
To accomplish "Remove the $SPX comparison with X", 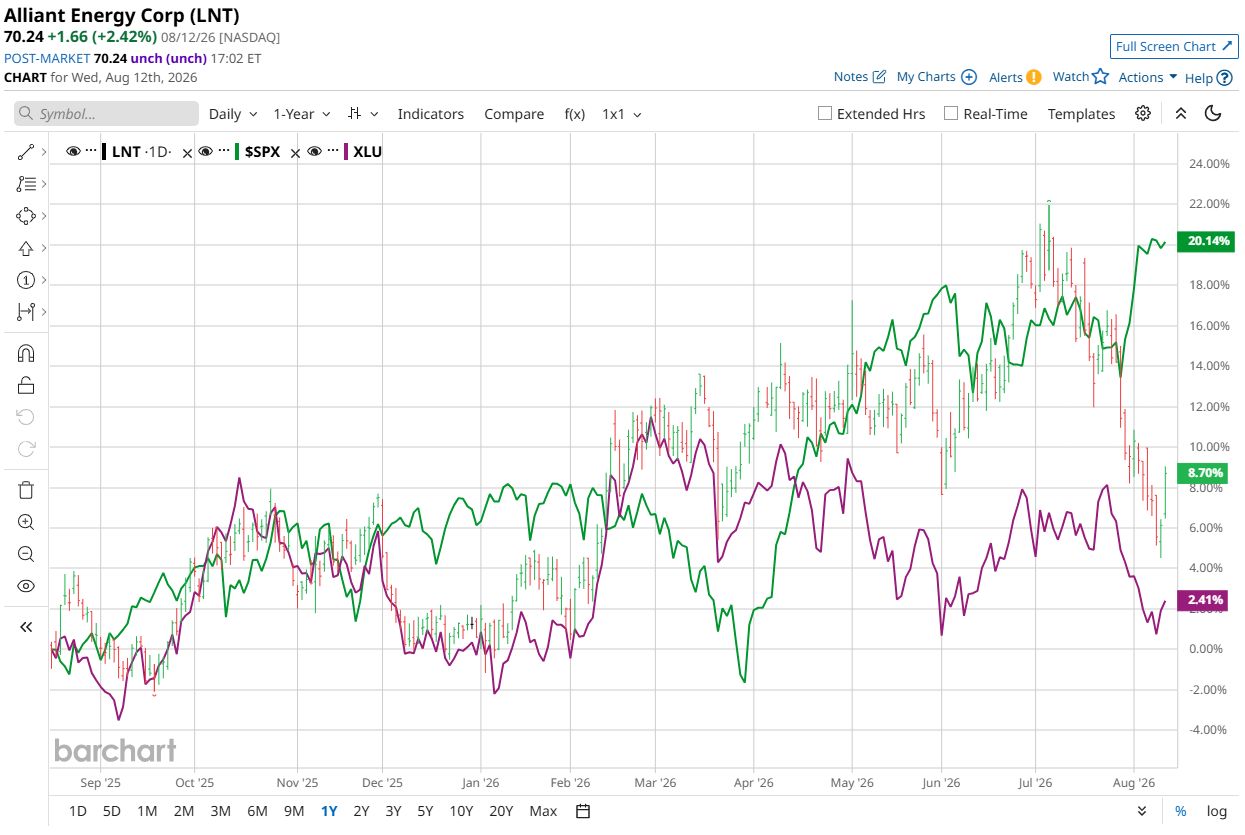I will (294, 153).
